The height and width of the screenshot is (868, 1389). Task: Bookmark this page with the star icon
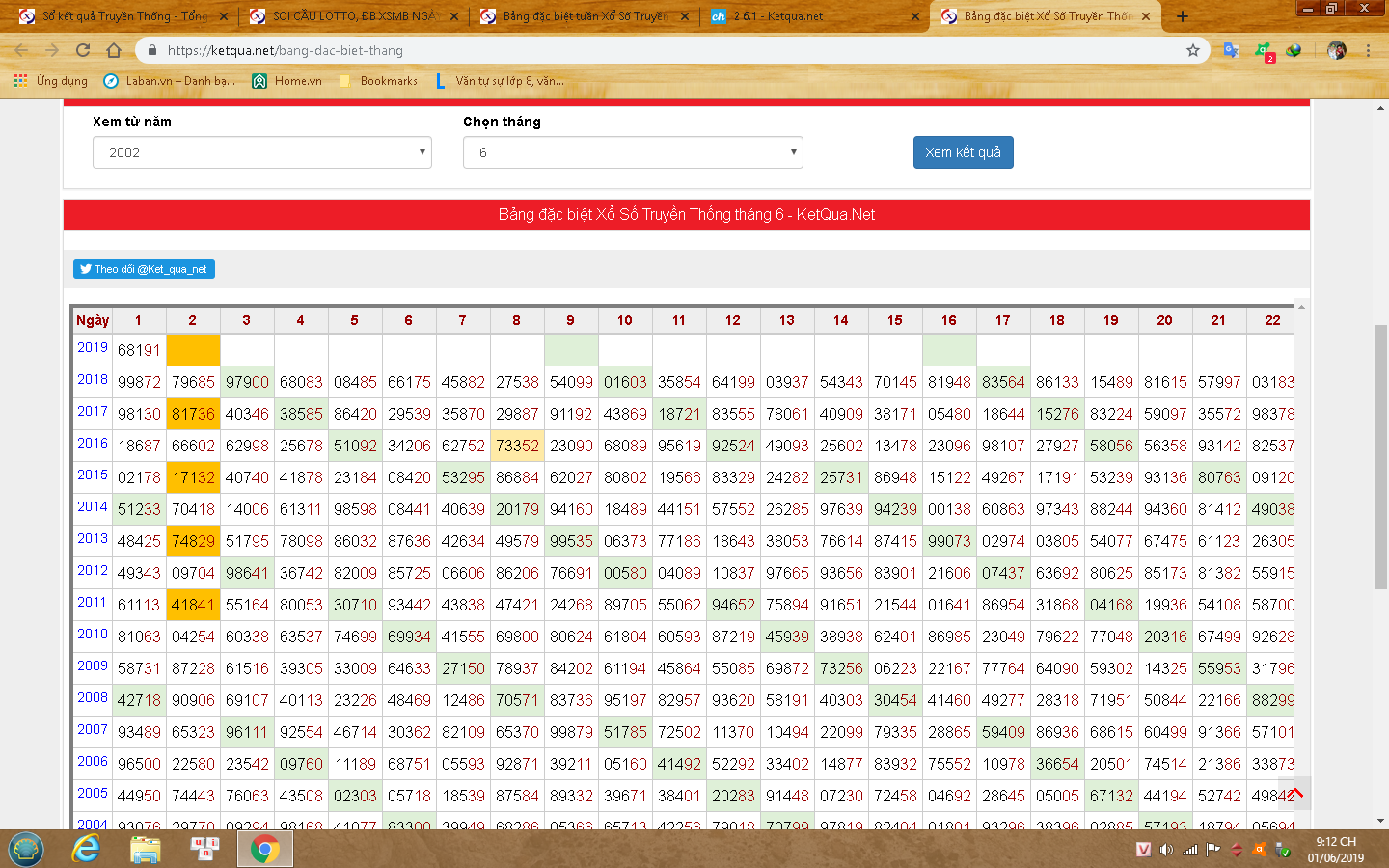[x=1193, y=50]
